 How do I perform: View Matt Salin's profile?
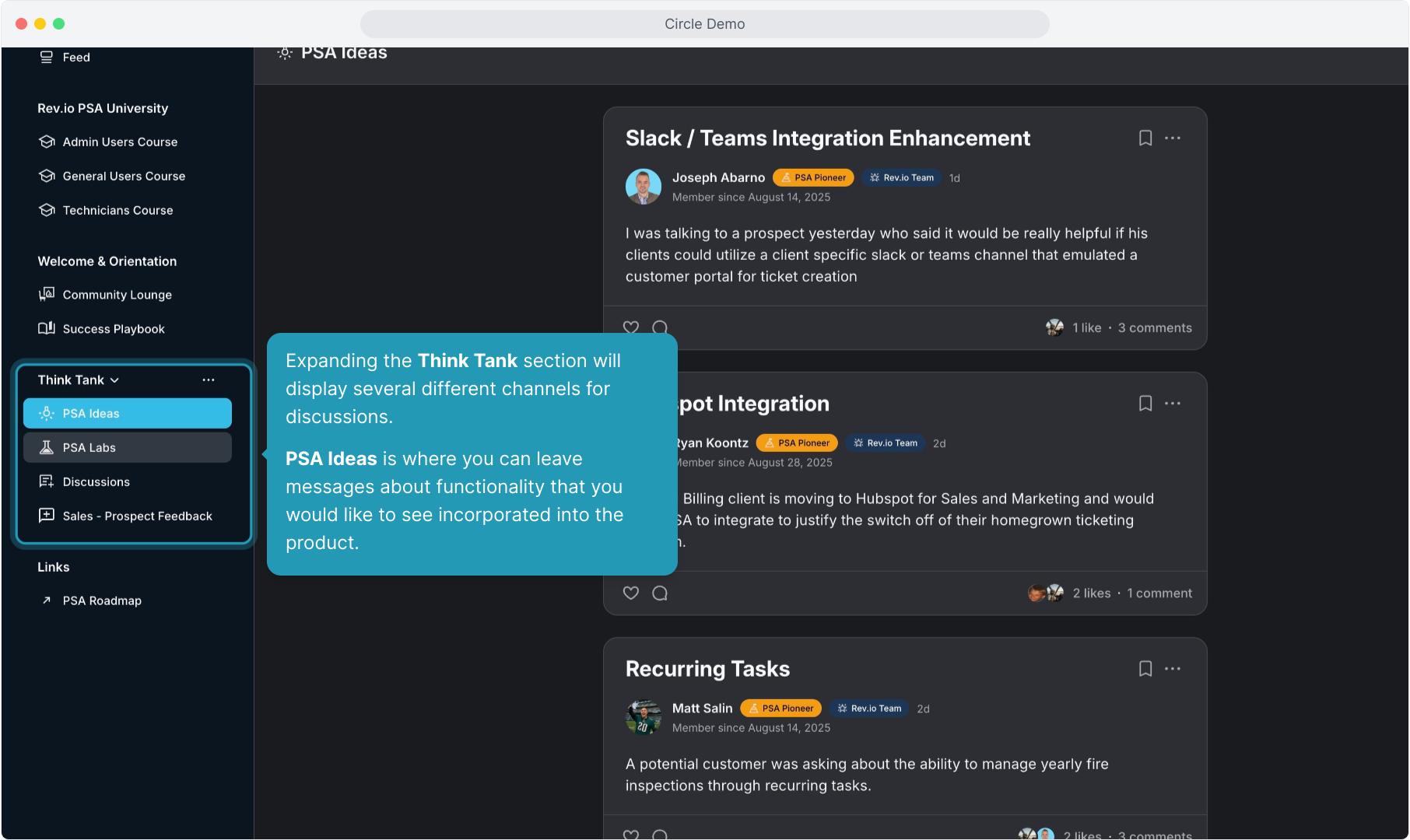point(702,709)
